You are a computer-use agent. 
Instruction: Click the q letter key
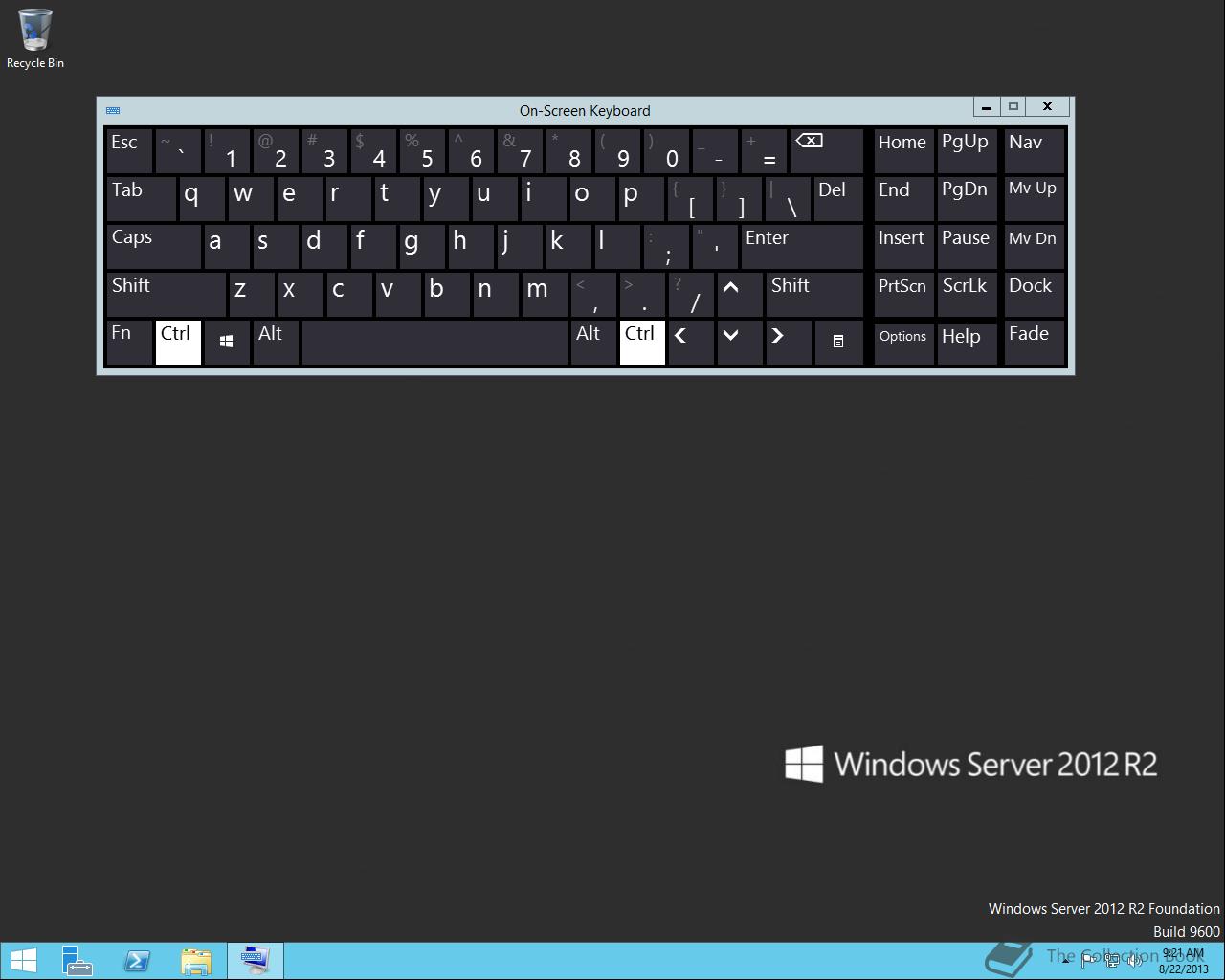coord(202,199)
